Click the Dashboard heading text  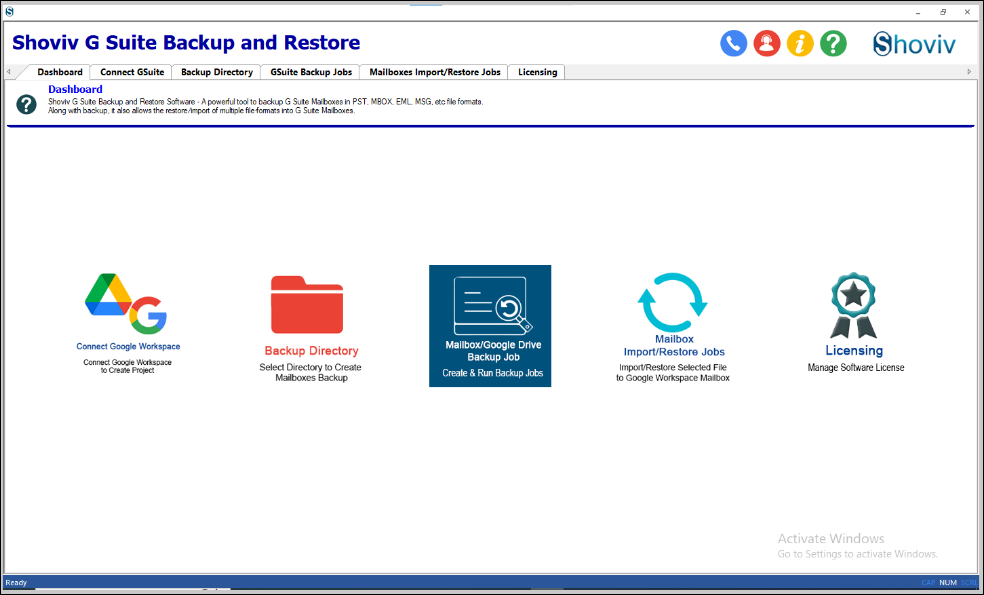75,89
